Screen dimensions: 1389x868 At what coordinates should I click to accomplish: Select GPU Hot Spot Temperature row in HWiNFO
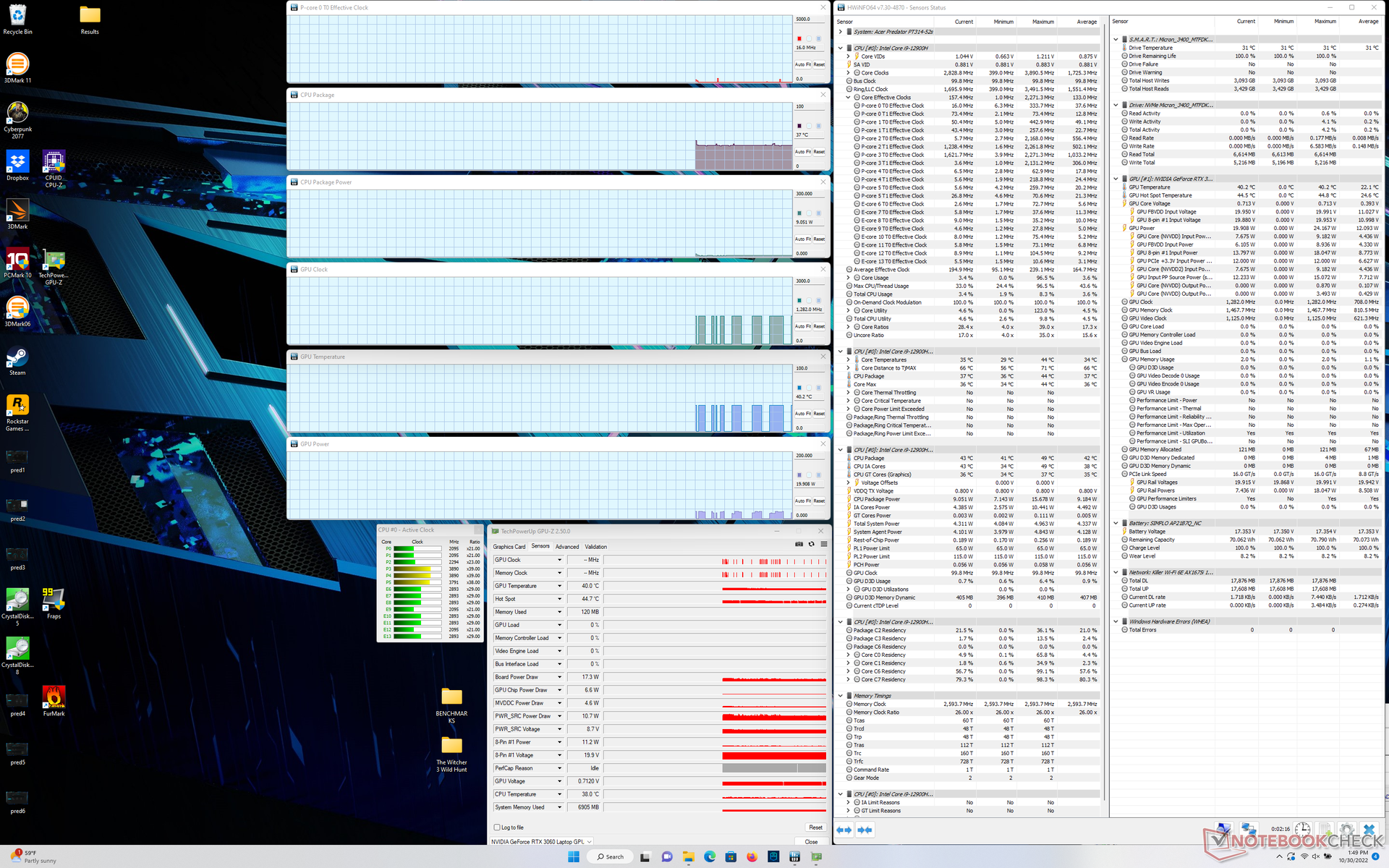point(1250,195)
